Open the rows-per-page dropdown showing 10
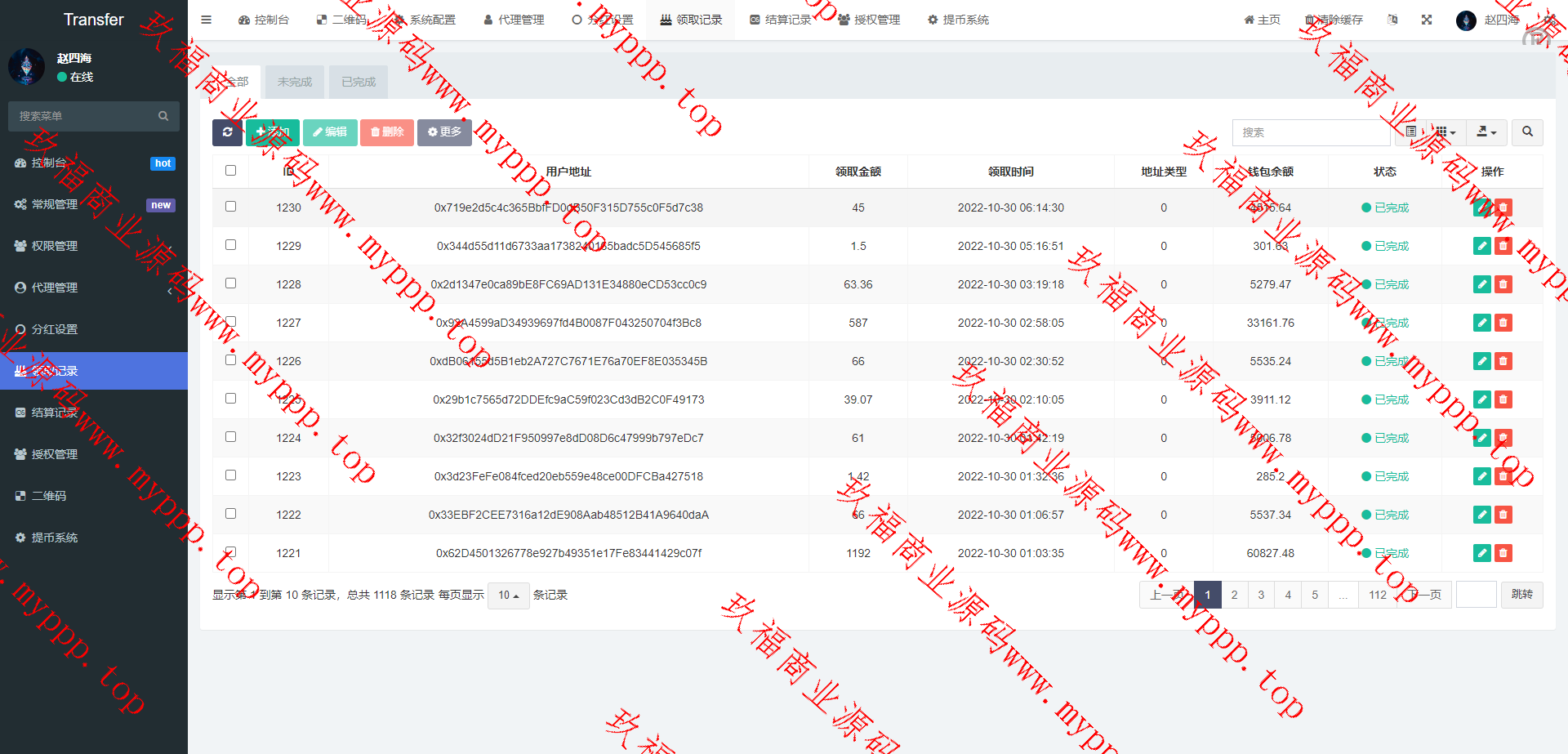The image size is (1568, 754). coord(508,596)
